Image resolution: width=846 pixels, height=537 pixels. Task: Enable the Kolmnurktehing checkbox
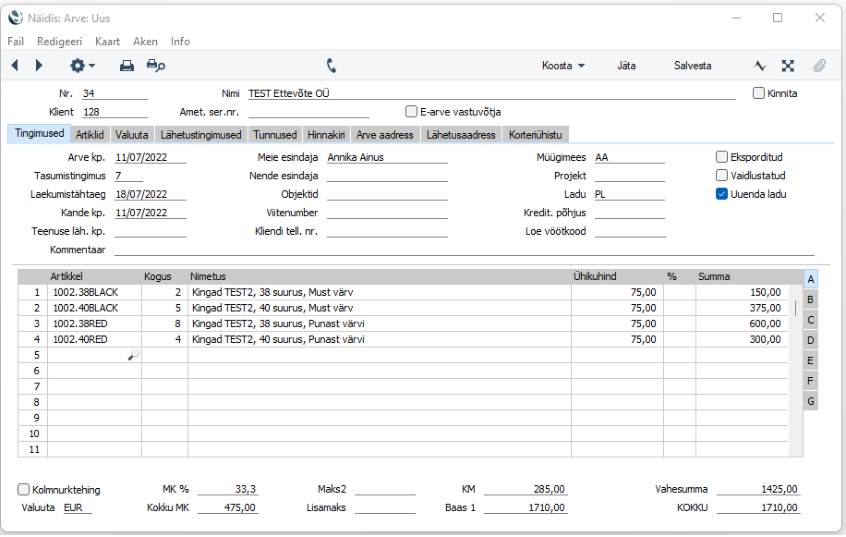point(23,490)
